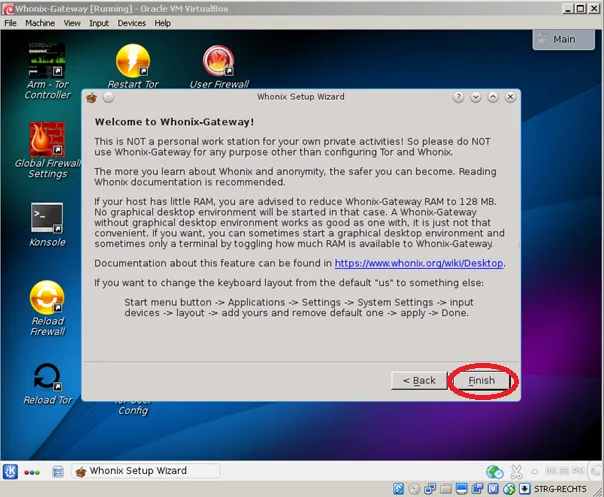This screenshot has height=497, width=604.
Task: Open the KDE application launcher menu
Action: tap(10, 472)
